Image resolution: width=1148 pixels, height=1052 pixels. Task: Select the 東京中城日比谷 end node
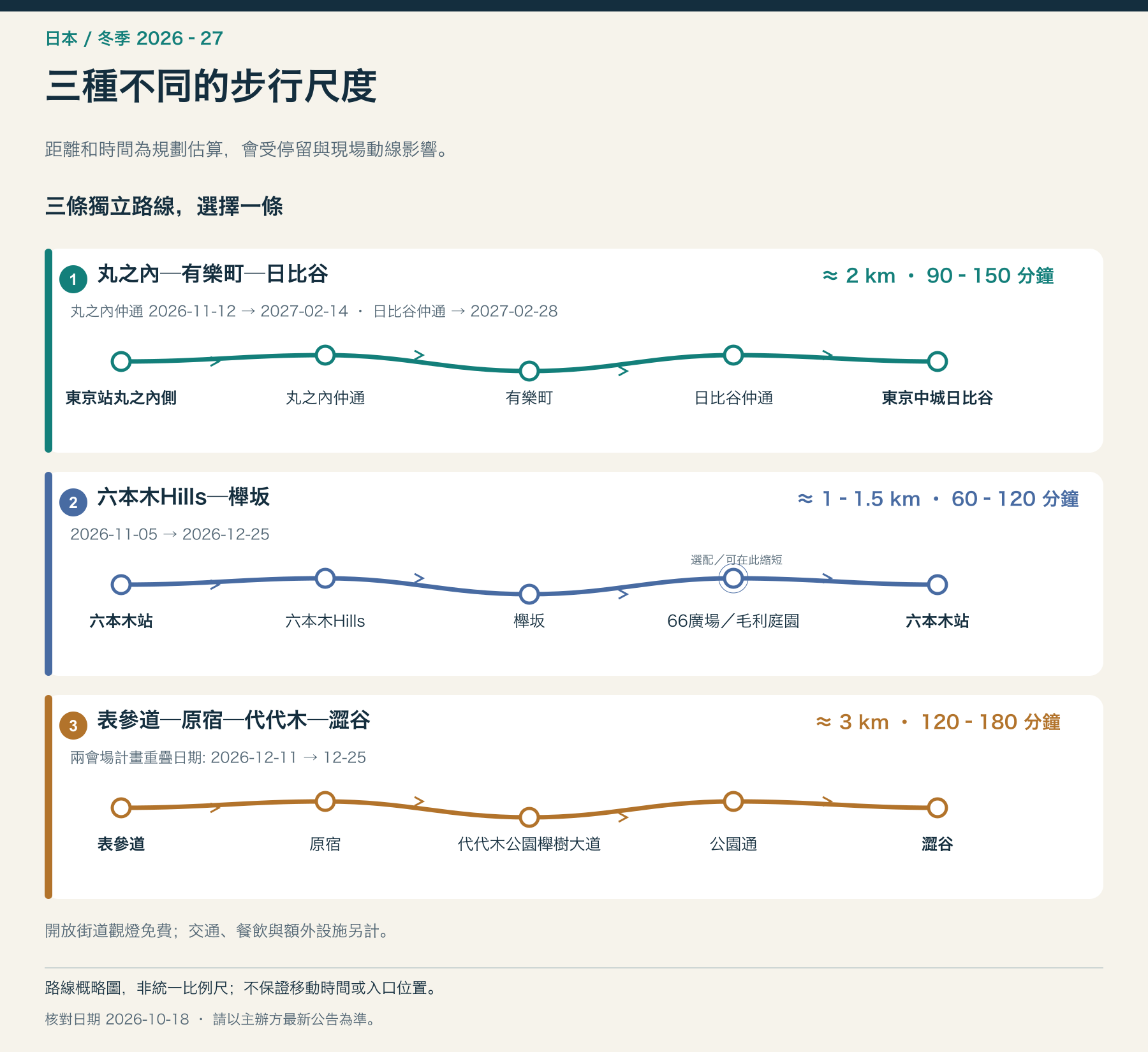[938, 362]
